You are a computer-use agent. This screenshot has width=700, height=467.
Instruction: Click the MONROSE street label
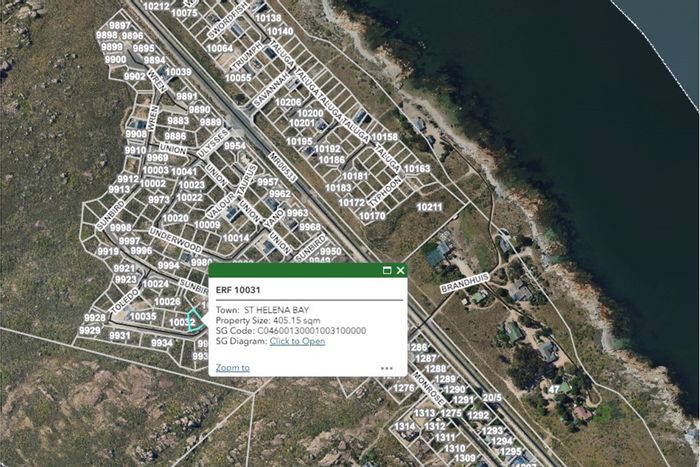428,388
